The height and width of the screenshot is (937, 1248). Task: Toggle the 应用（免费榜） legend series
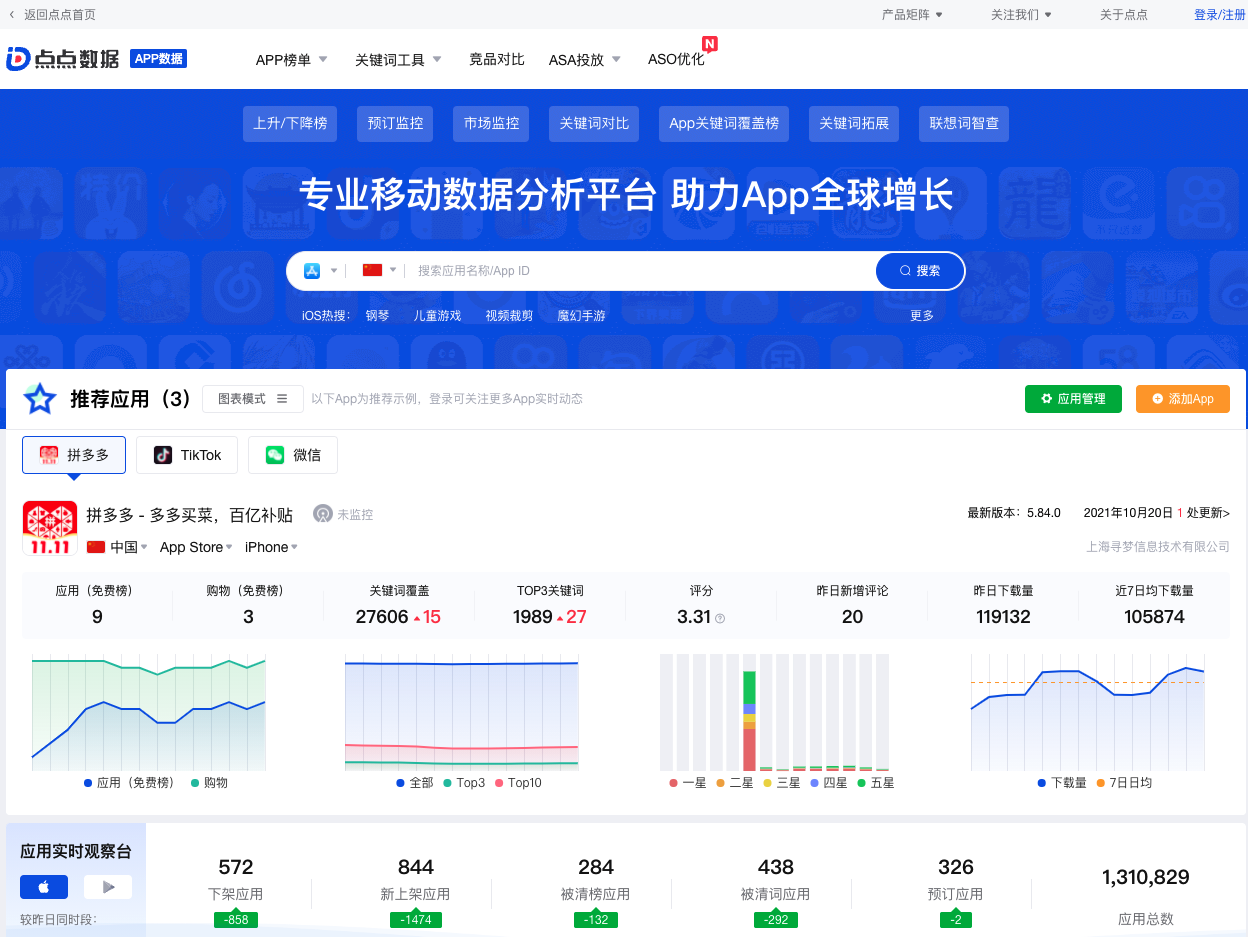[x=129, y=783]
